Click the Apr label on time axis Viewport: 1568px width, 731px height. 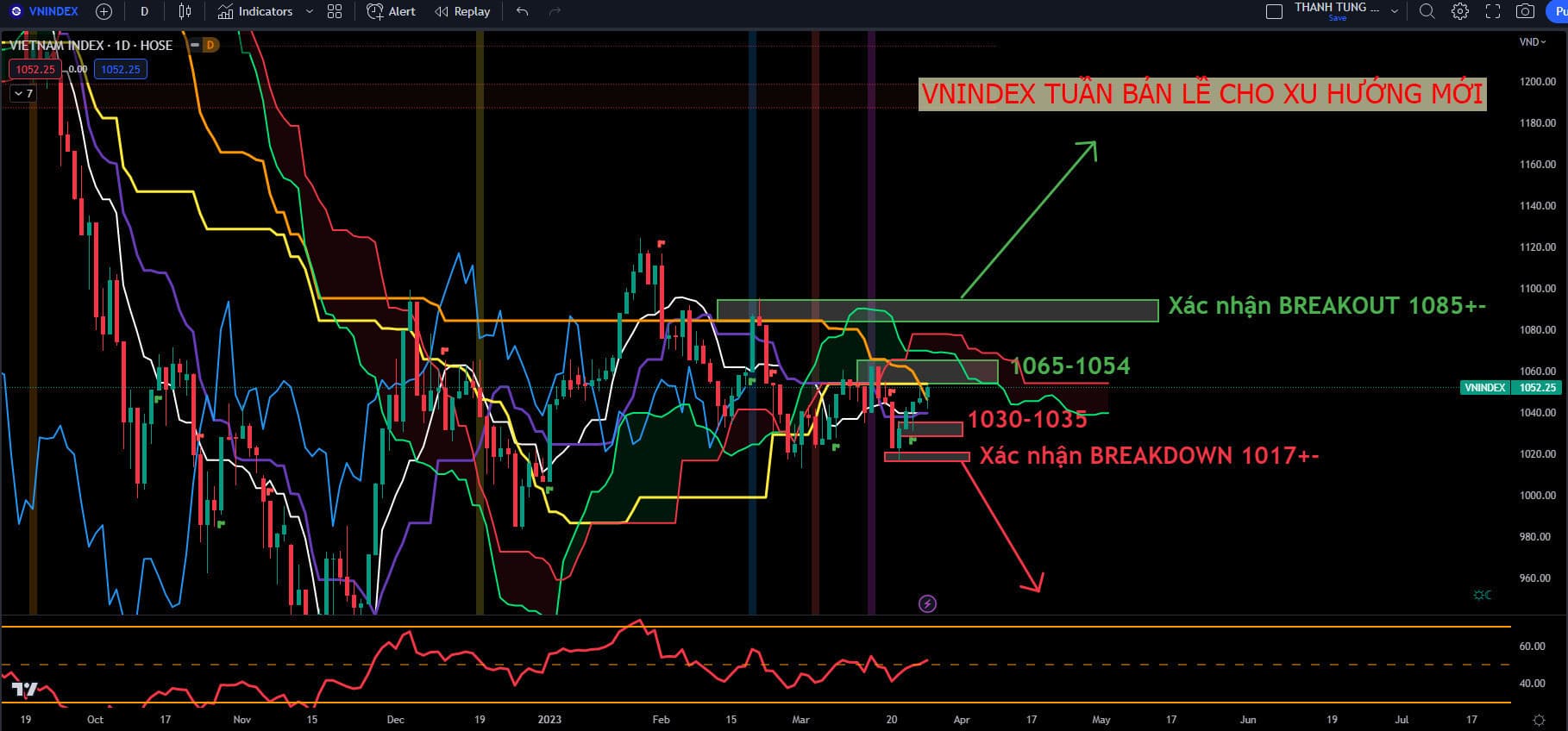pos(962,720)
